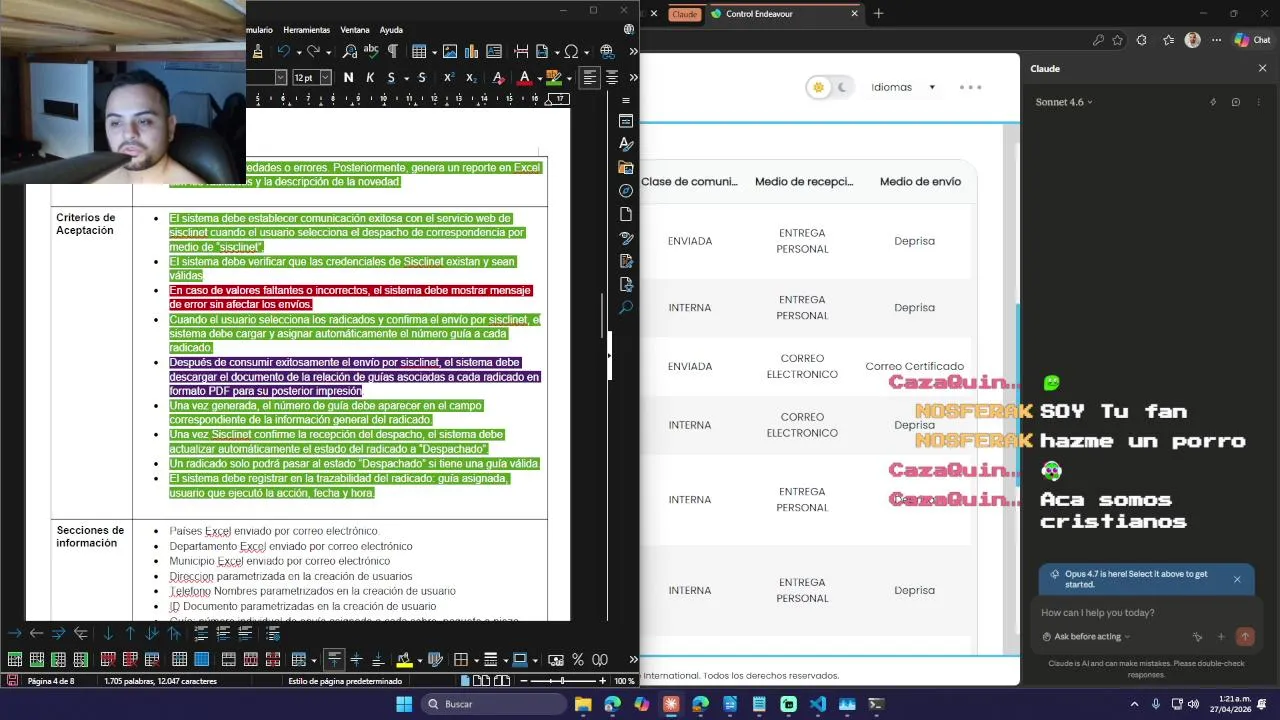Insert a table with the grid icon
Image resolution: width=1280 pixels, height=720 pixels.
tap(418, 52)
